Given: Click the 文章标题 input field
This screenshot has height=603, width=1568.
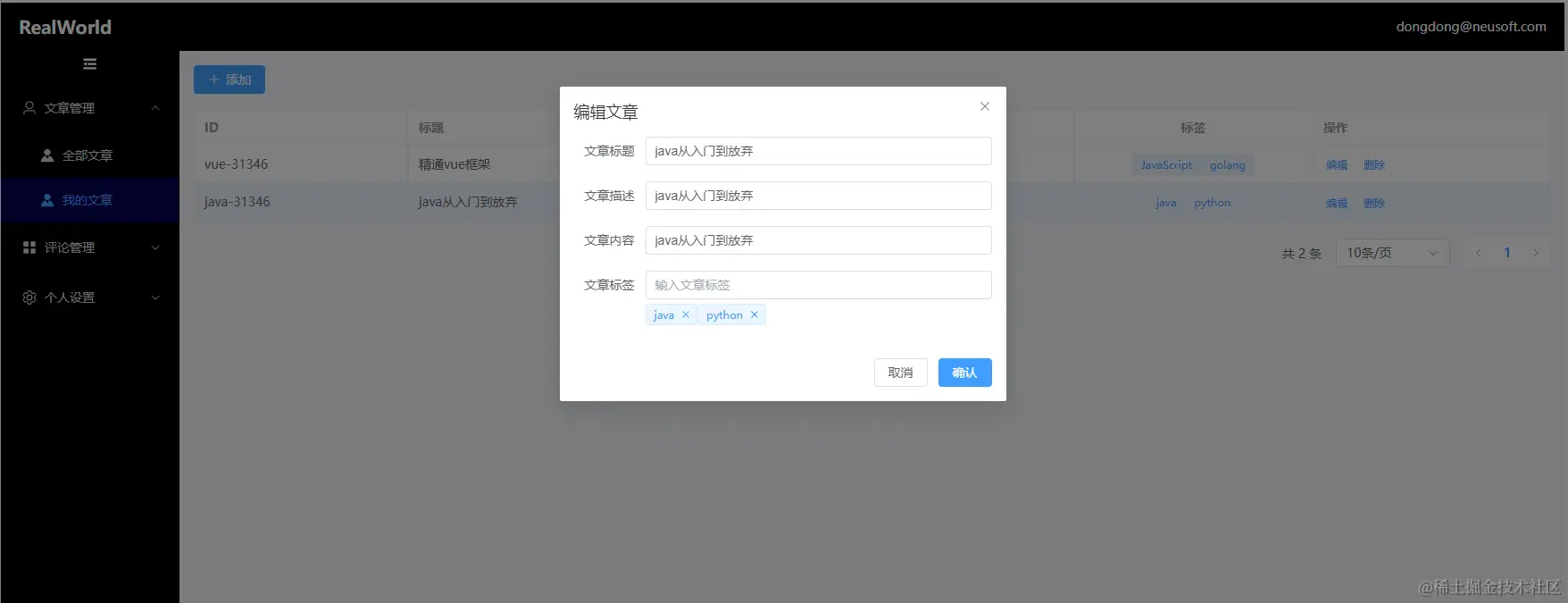Looking at the screenshot, I should coord(818,151).
